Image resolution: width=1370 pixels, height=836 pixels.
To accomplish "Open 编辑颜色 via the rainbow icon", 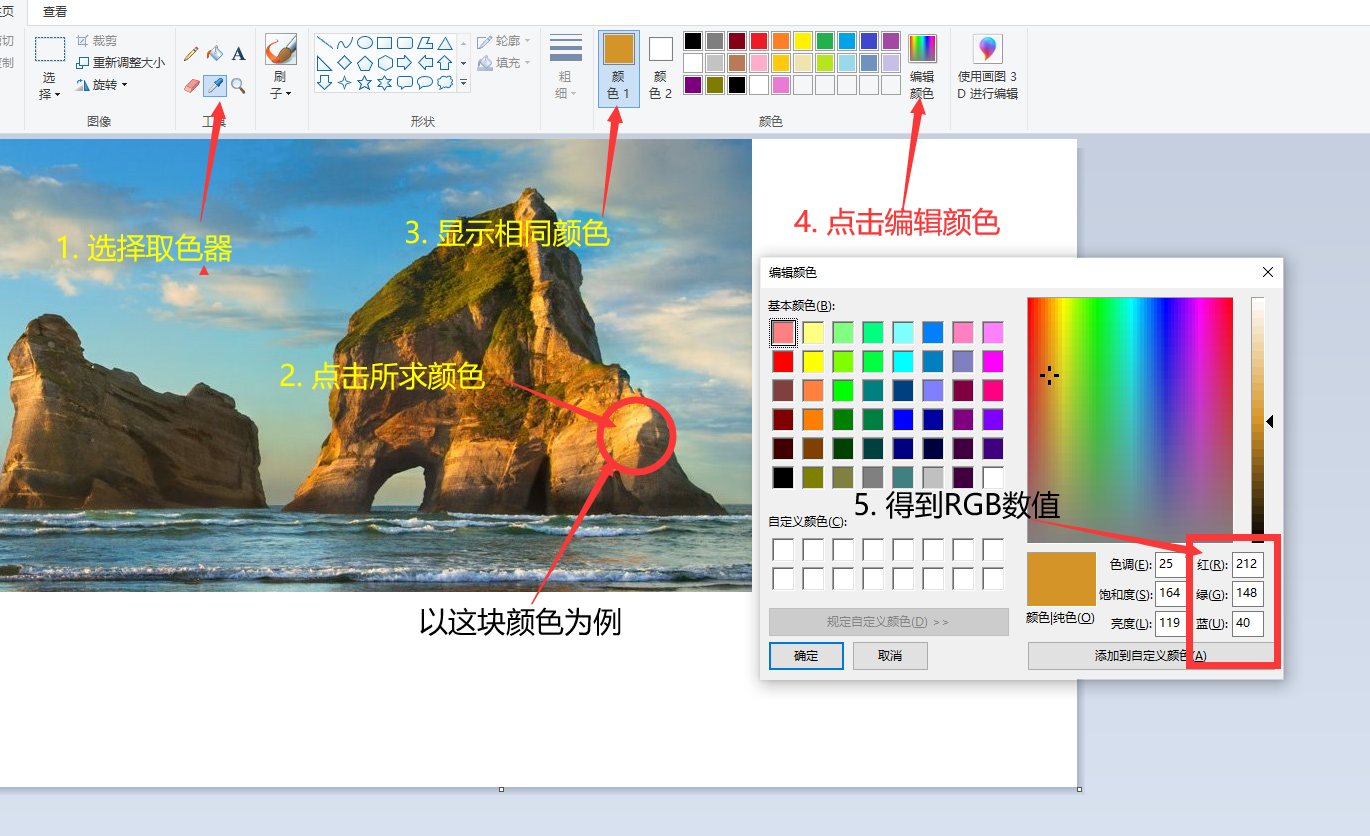I will tap(921, 47).
